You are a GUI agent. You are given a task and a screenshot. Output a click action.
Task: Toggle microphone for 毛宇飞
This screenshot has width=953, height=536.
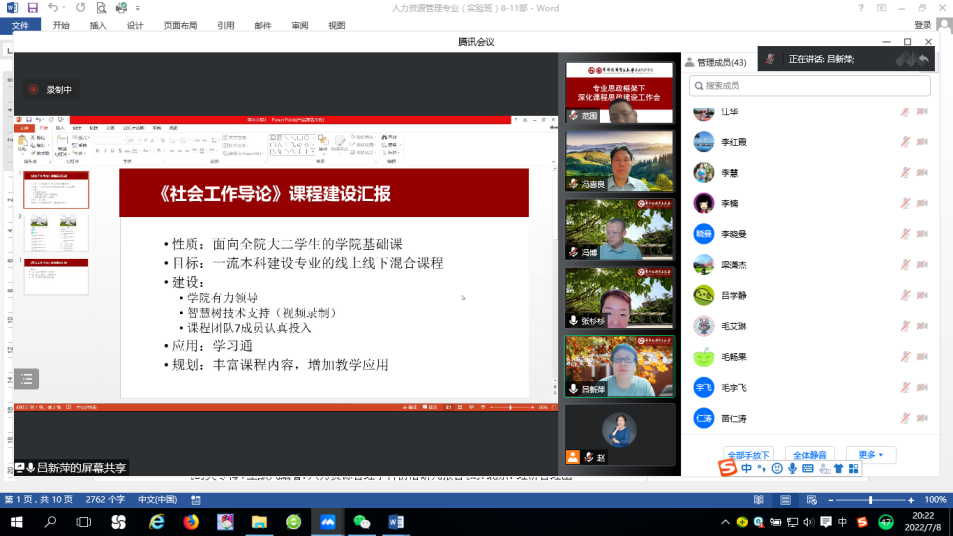pos(904,388)
